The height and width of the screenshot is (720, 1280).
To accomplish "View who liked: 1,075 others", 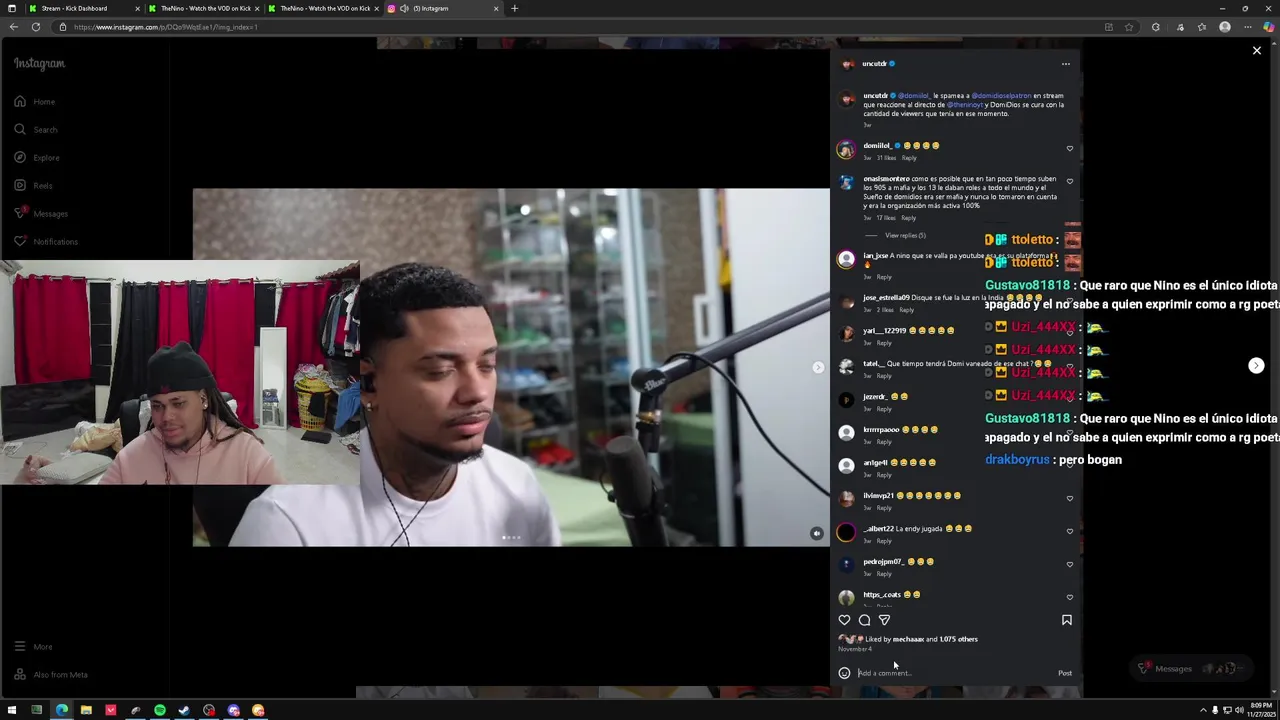I will [959, 639].
